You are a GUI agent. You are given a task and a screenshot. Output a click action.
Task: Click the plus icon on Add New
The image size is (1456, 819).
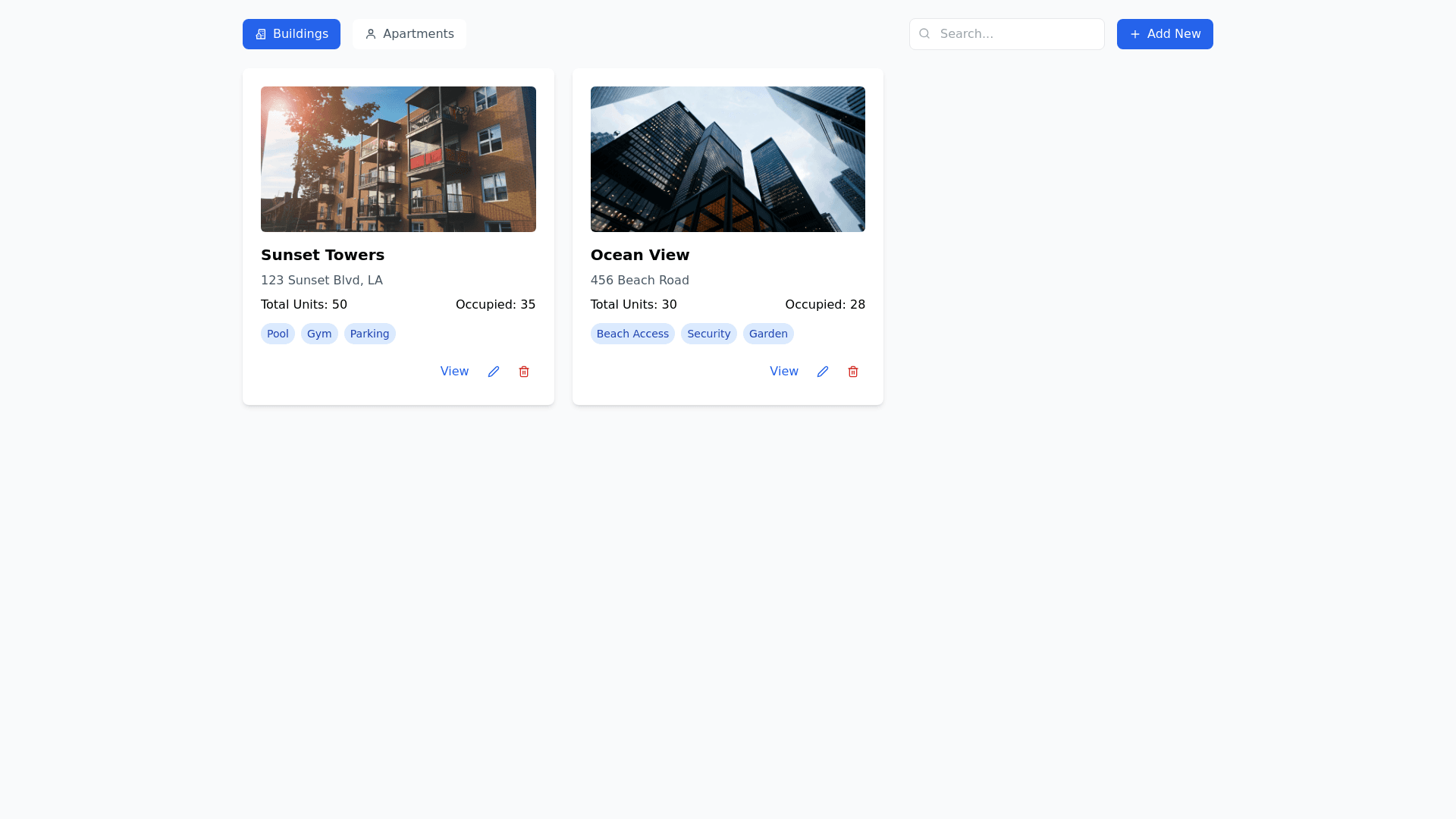[x=1135, y=34]
